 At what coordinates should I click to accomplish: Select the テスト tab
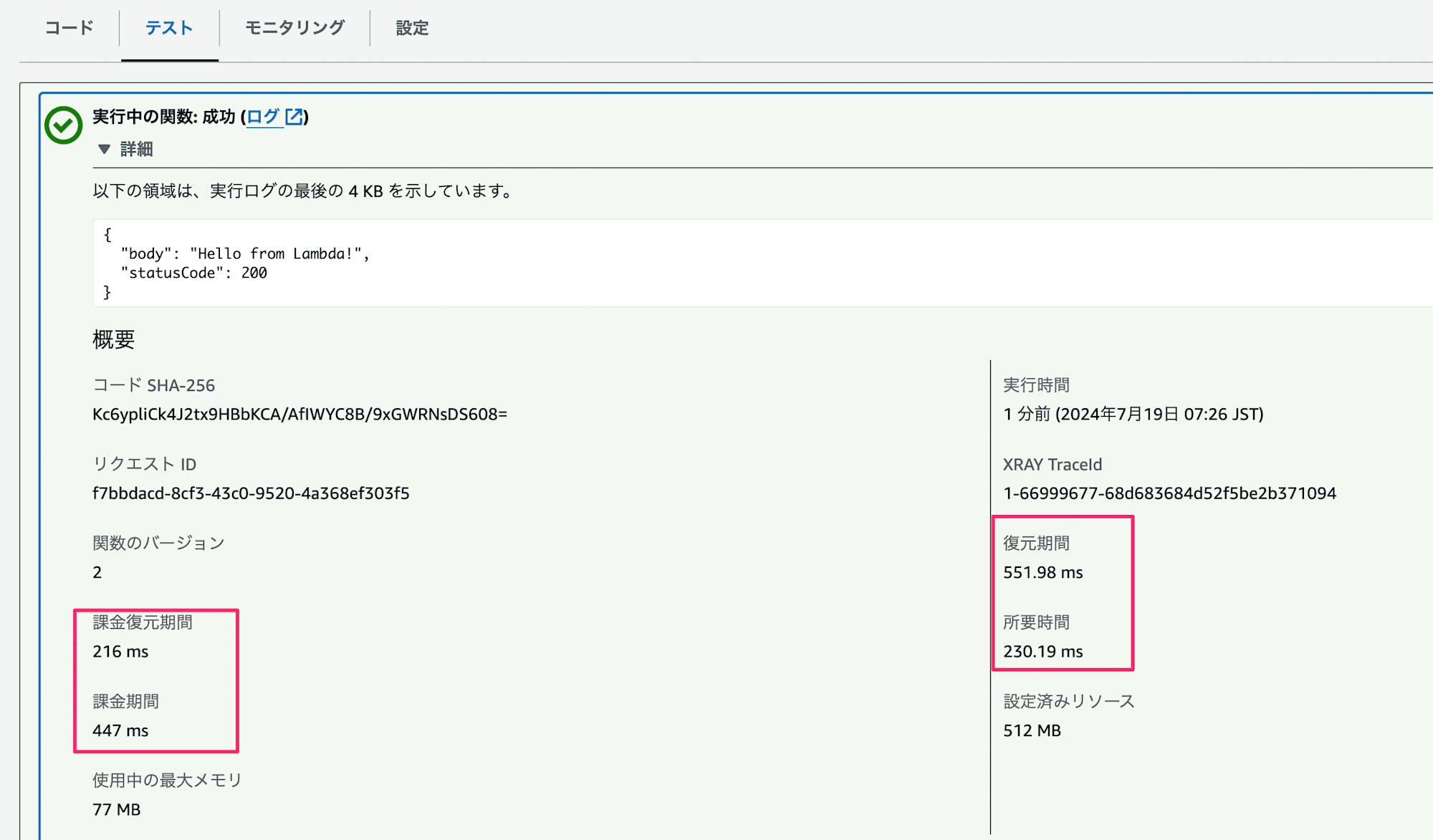pos(169,28)
